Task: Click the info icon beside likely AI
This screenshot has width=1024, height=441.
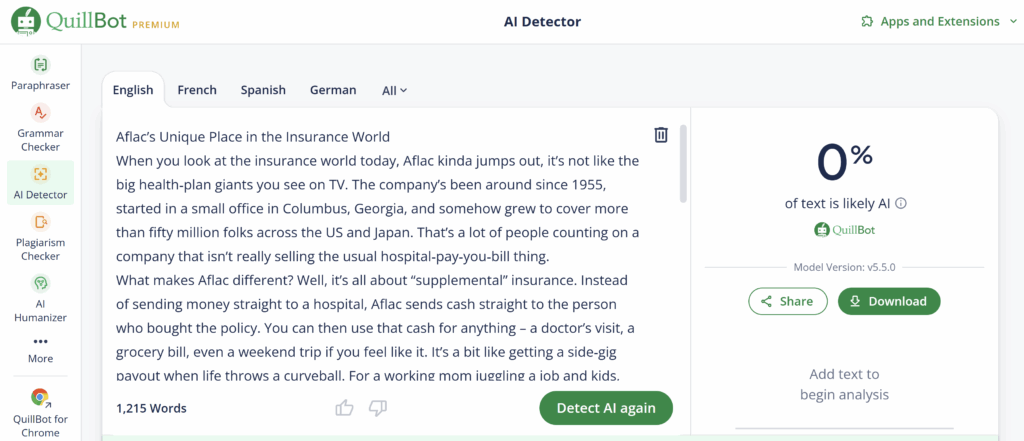Action: [901, 204]
